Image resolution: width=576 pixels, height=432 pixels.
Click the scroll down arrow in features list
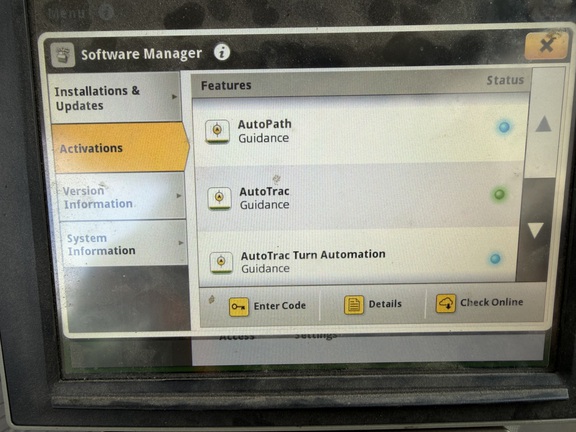coord(536,230)
